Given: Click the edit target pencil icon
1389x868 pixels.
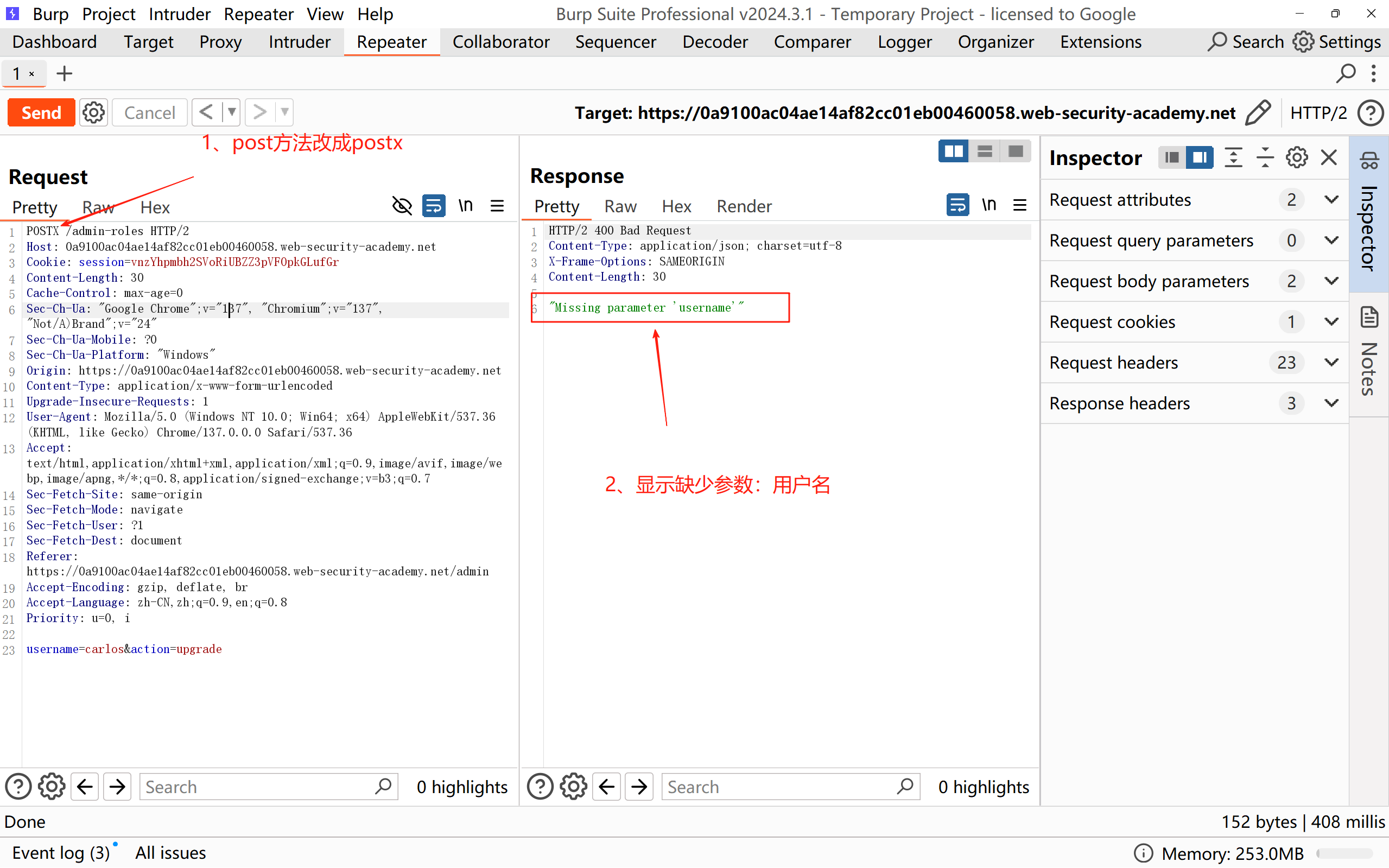Looking at the screenshot, I should [x=1257, y=112].
